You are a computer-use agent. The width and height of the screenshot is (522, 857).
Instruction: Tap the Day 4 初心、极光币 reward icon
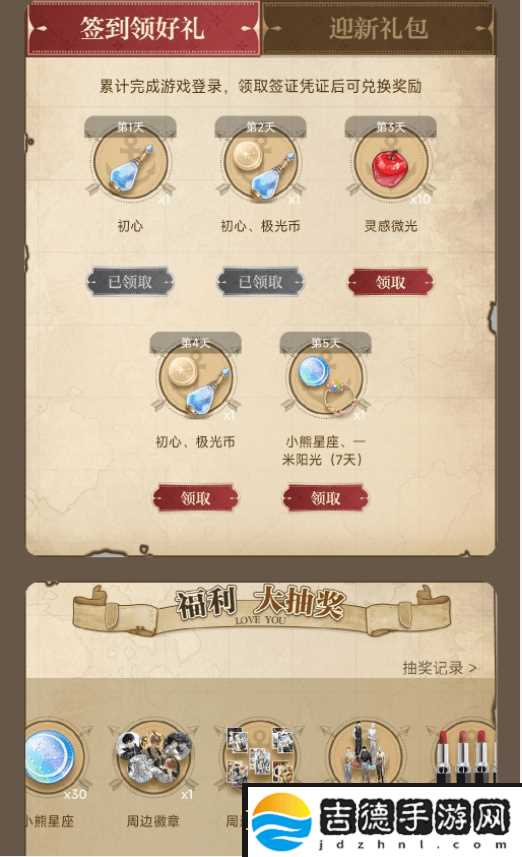(196, 378)
